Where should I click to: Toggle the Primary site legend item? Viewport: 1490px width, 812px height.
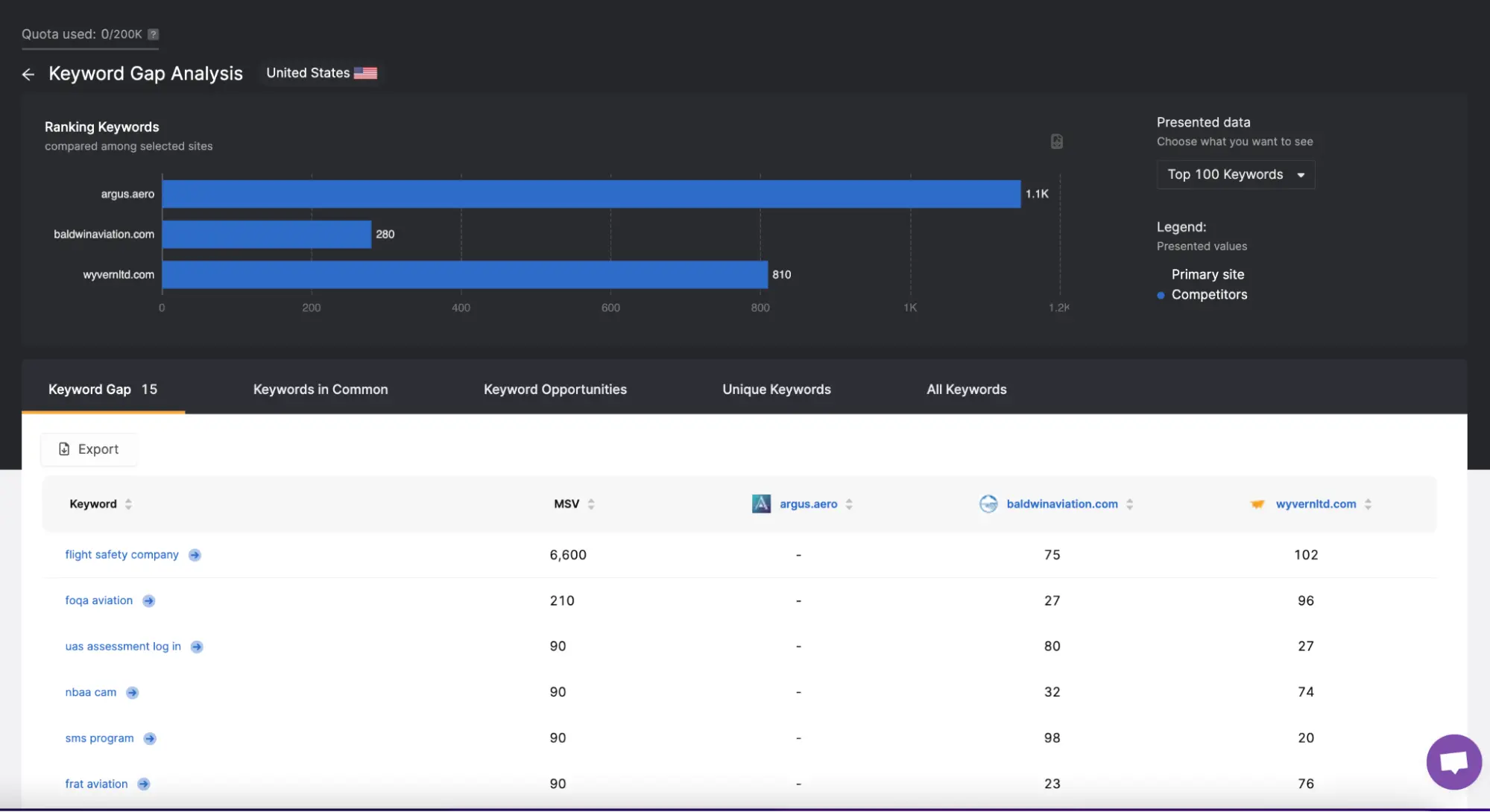point(1207,274)
